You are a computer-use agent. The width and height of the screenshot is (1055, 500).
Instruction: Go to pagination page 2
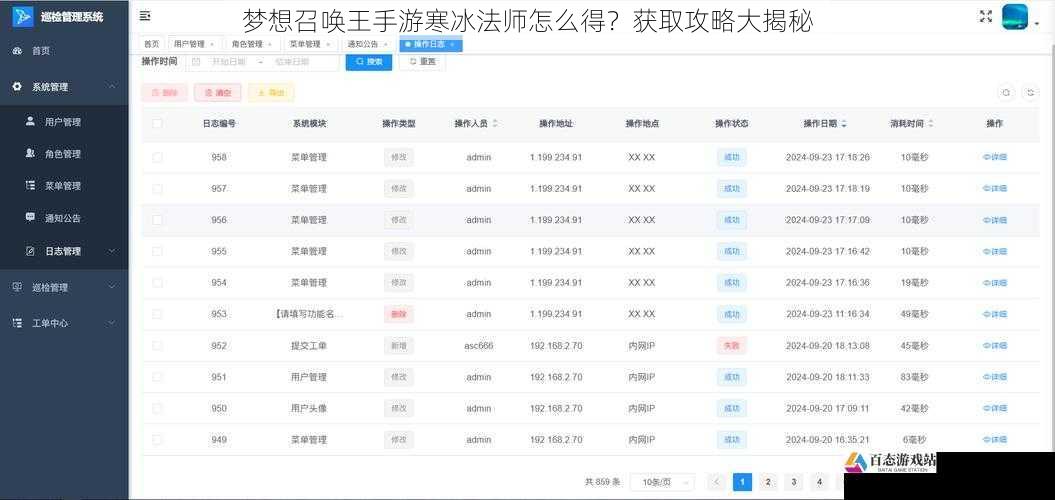click(768, 482)
